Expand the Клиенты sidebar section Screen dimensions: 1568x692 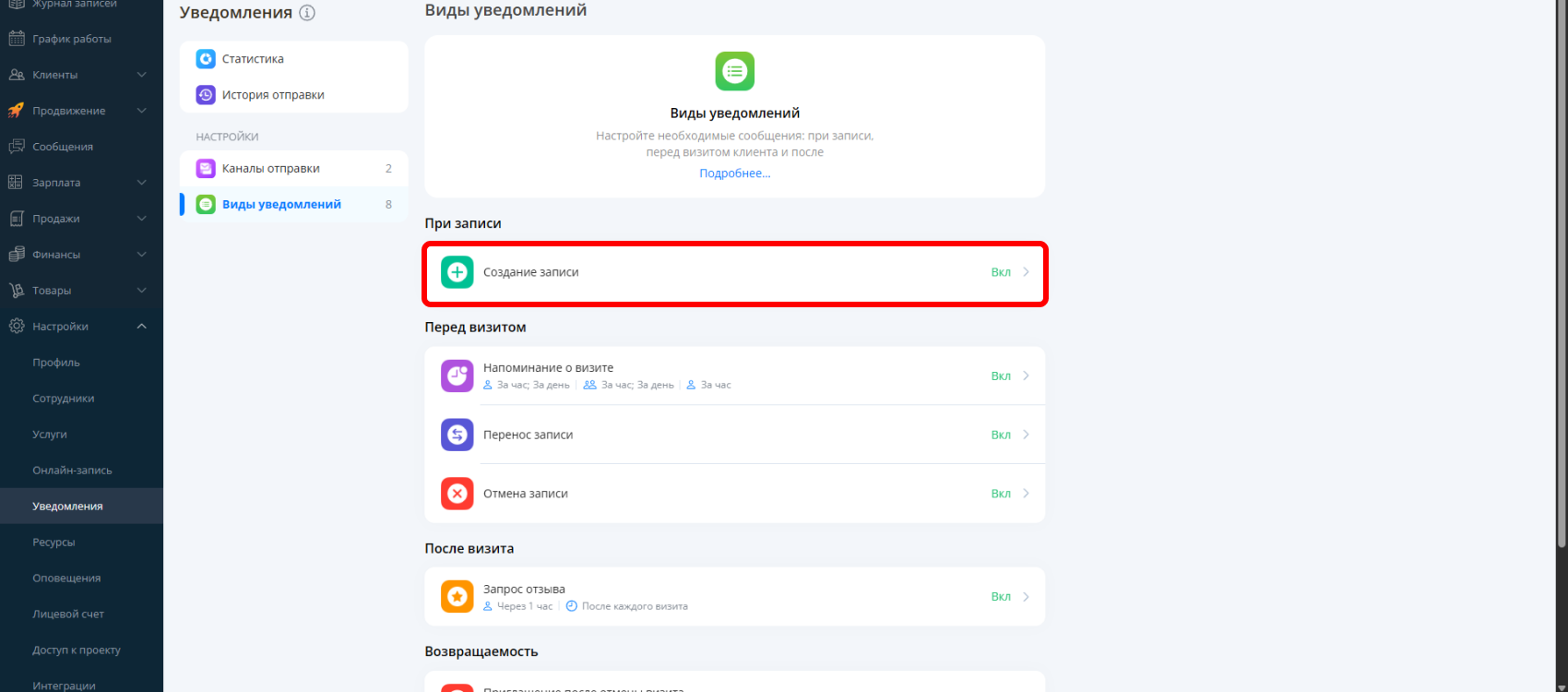click(141, 75)
